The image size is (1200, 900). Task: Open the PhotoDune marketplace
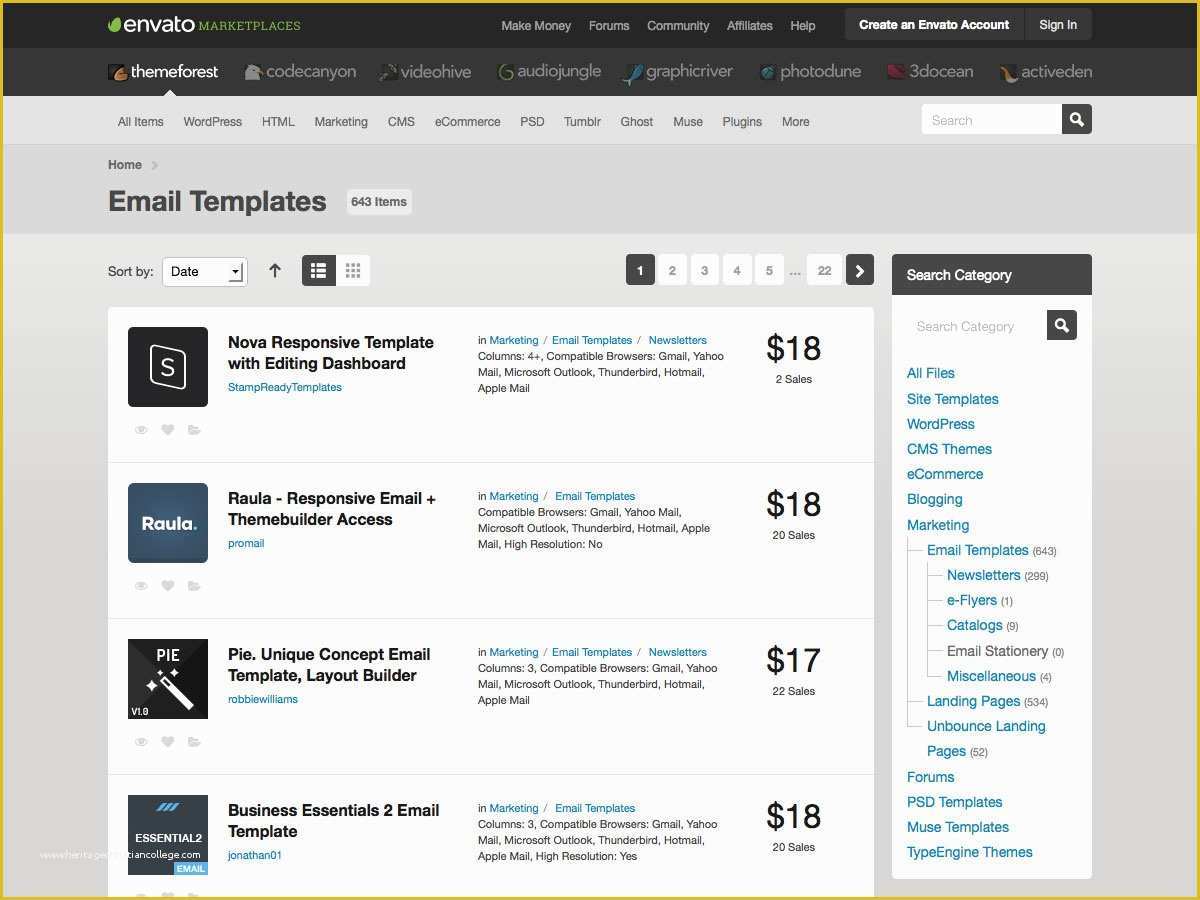click(809, 72)
